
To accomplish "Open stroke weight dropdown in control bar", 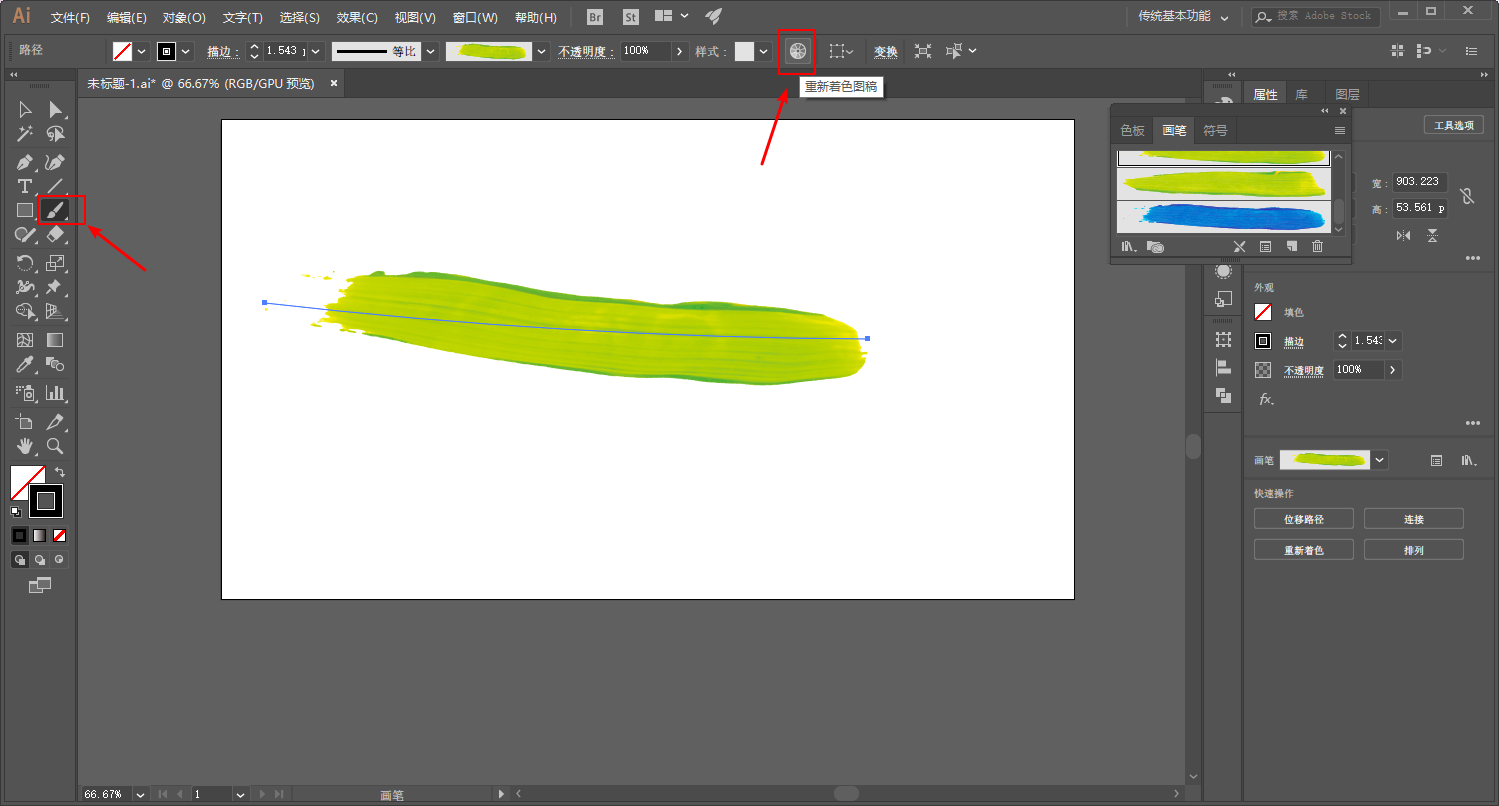I will [x=316, y=51].
